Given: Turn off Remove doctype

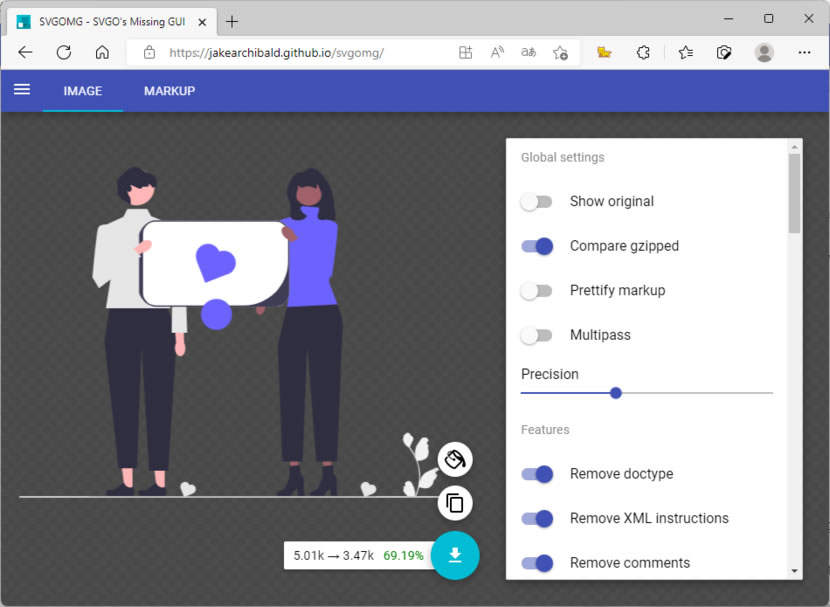Looking at the screenshot, I should point(537,474).
